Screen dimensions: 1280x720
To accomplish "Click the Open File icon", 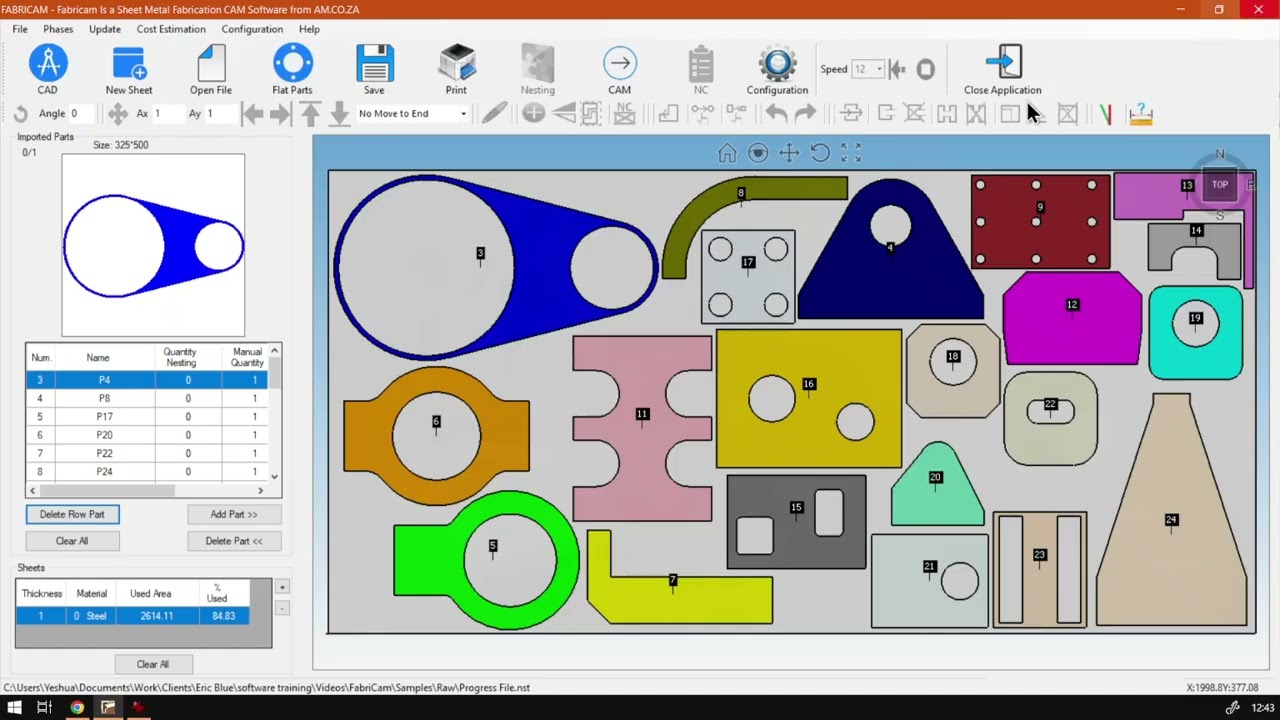I will pos(211,65).
